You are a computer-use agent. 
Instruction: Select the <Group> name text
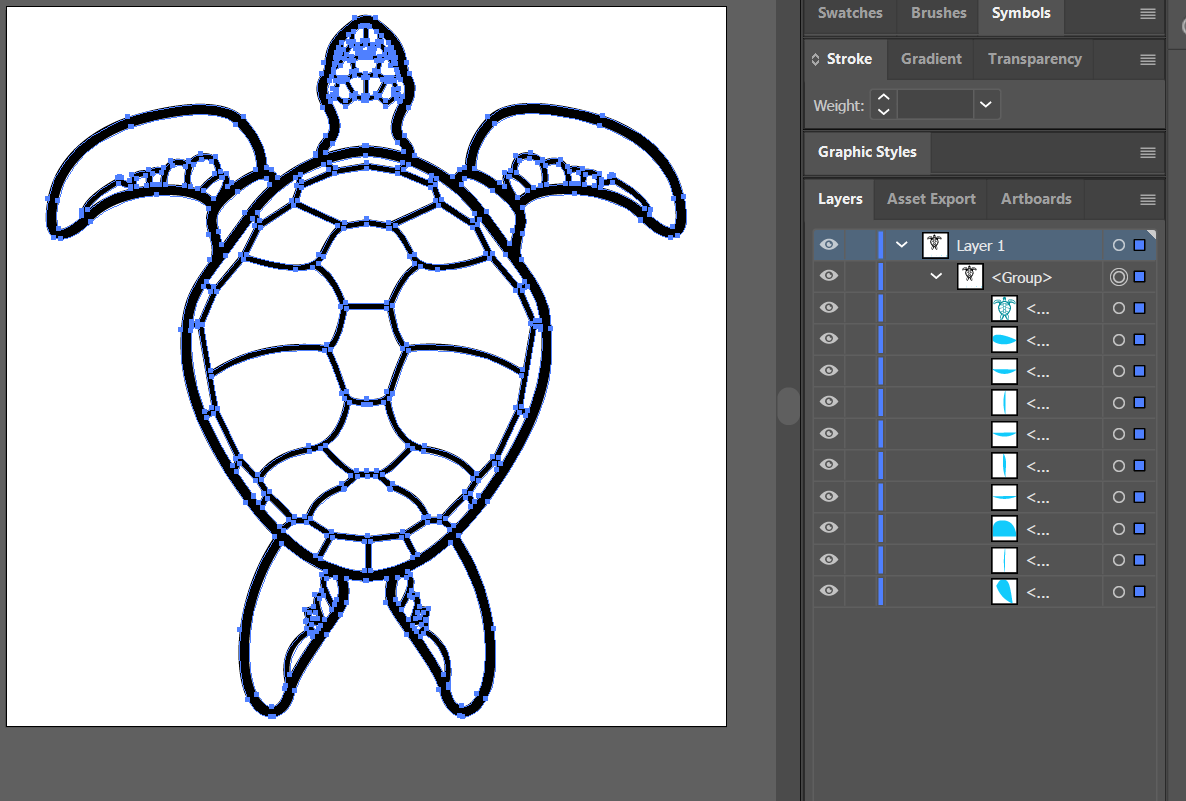click(x=1021, y=278)
